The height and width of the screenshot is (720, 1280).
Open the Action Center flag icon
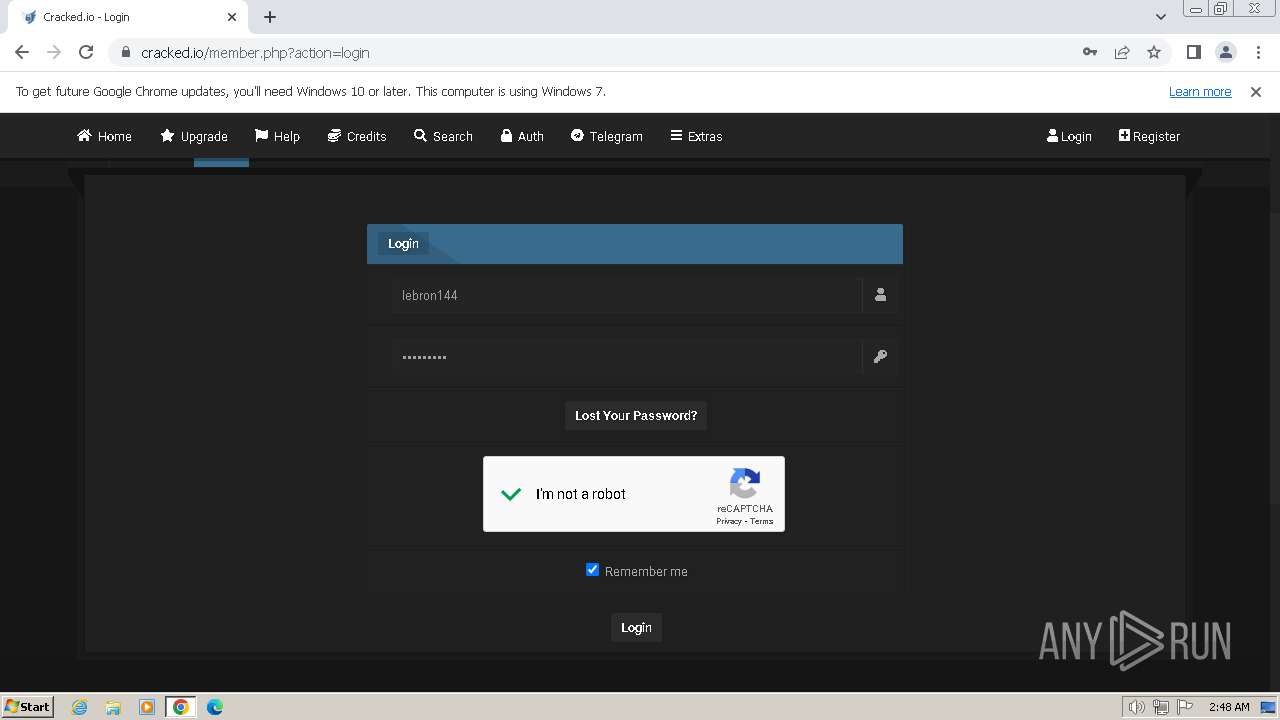[x=1185, y=707]
